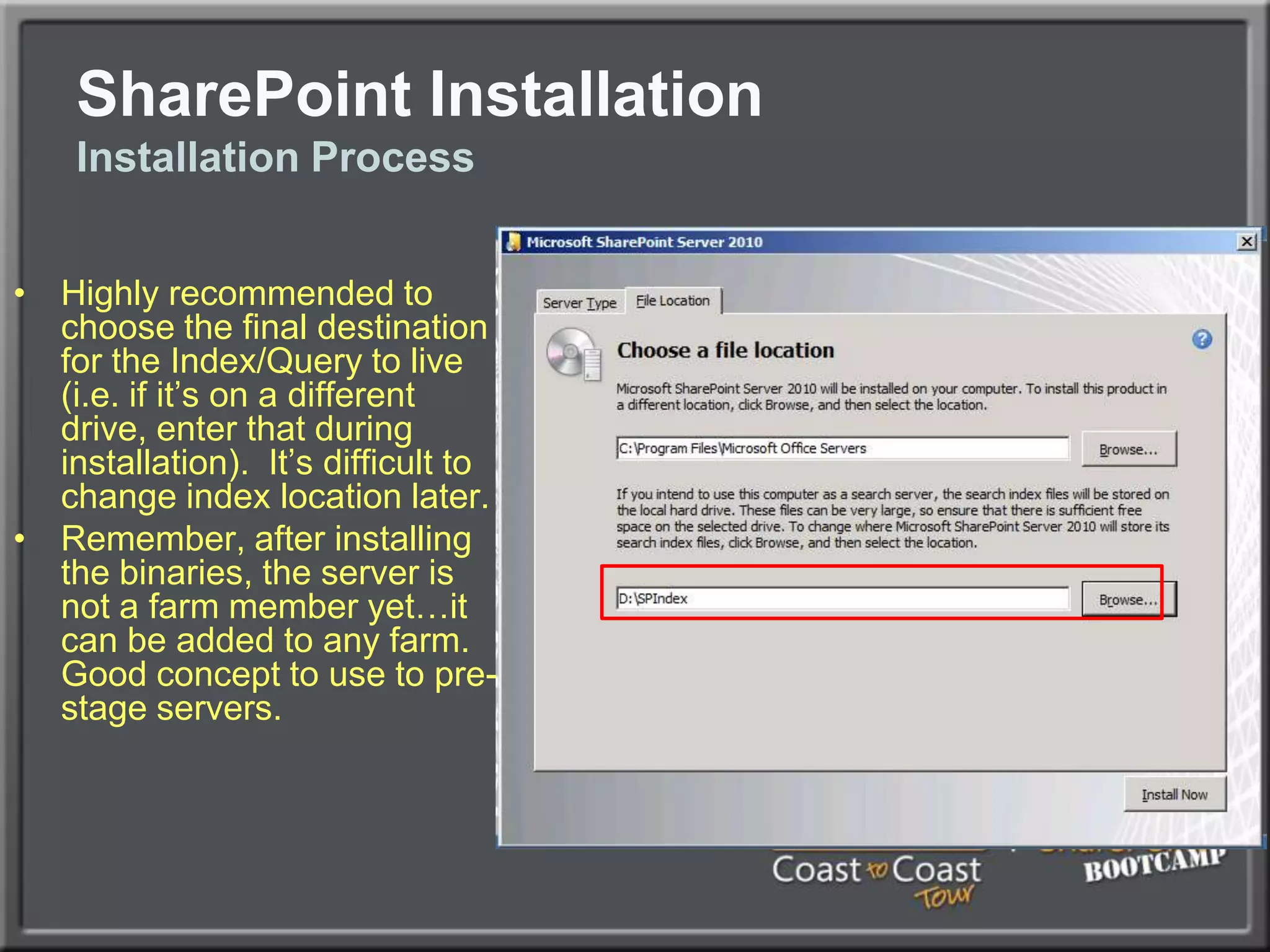Screen dimensions: 1270x952
Task: Click the D:\SPIndex index location field
Action: [x=843, y=598]
